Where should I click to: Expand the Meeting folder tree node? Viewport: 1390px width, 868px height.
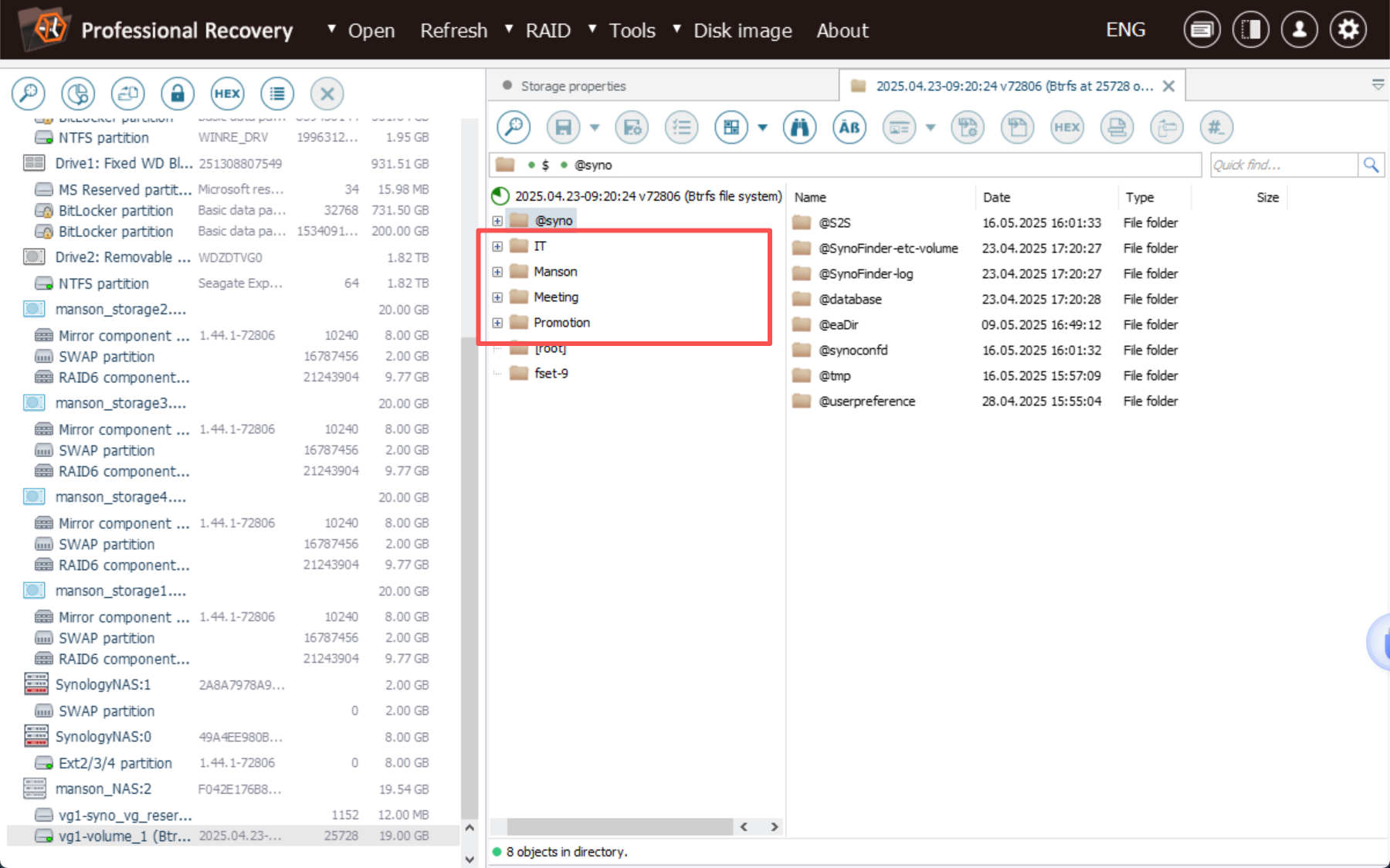pos(497,297)
